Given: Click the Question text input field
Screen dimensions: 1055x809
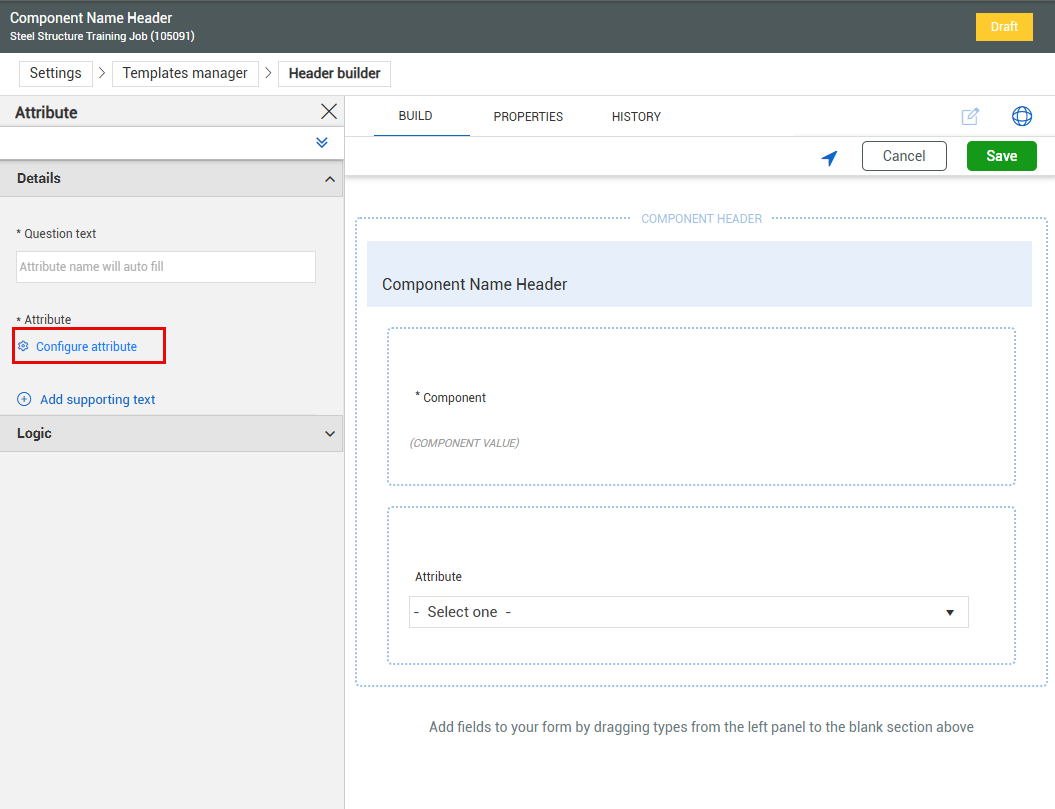Looking at the screenshot, I should (166, 267).
